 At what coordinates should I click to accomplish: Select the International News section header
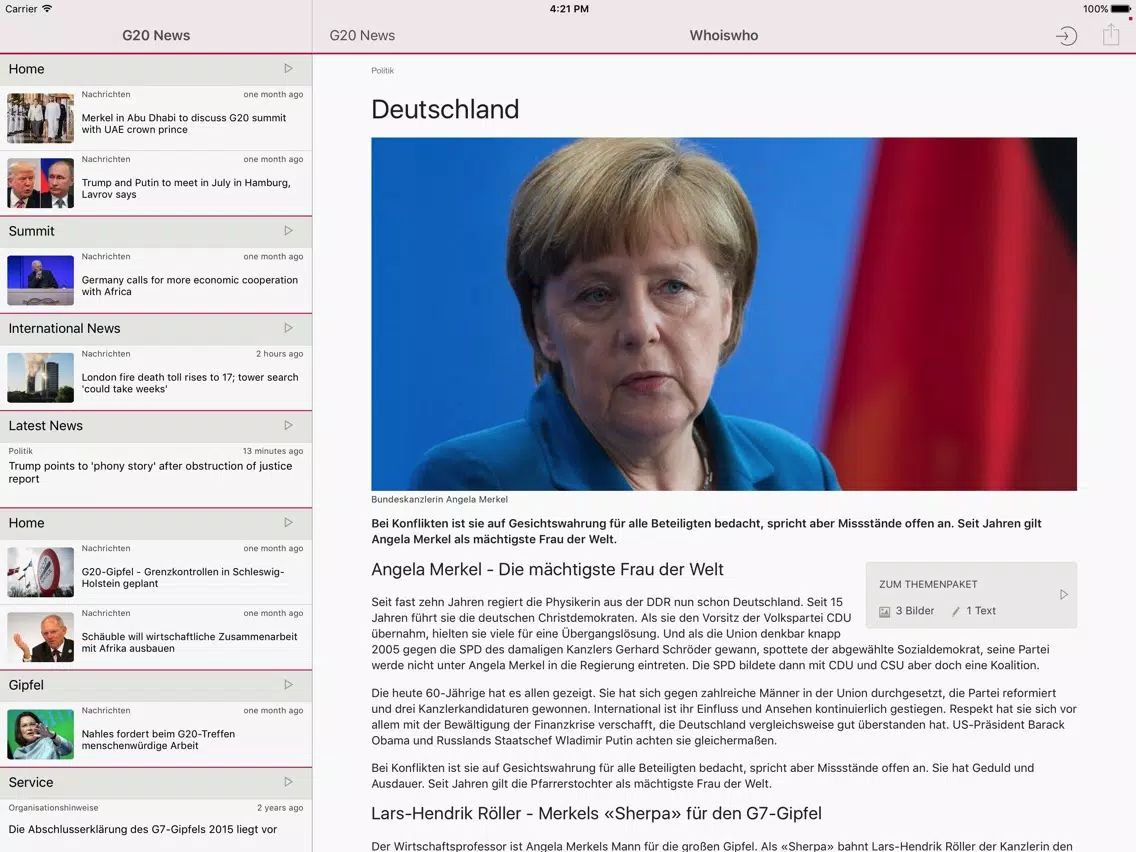pos(156,328)
